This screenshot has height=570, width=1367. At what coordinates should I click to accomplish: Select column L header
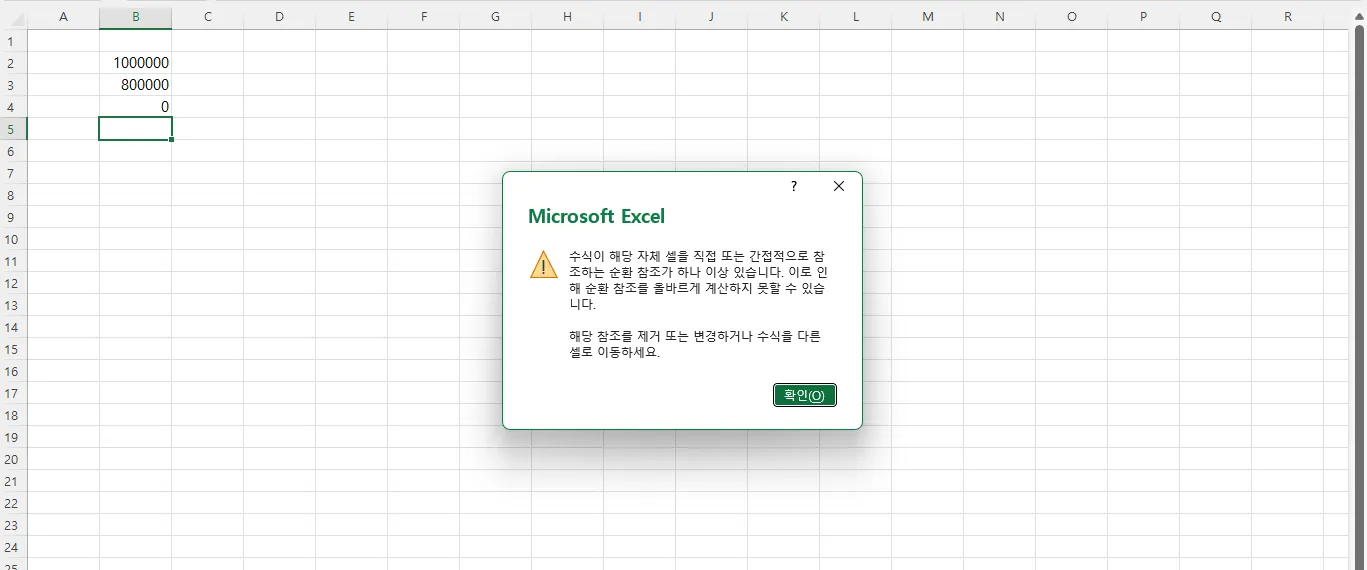tap(855, 17)
